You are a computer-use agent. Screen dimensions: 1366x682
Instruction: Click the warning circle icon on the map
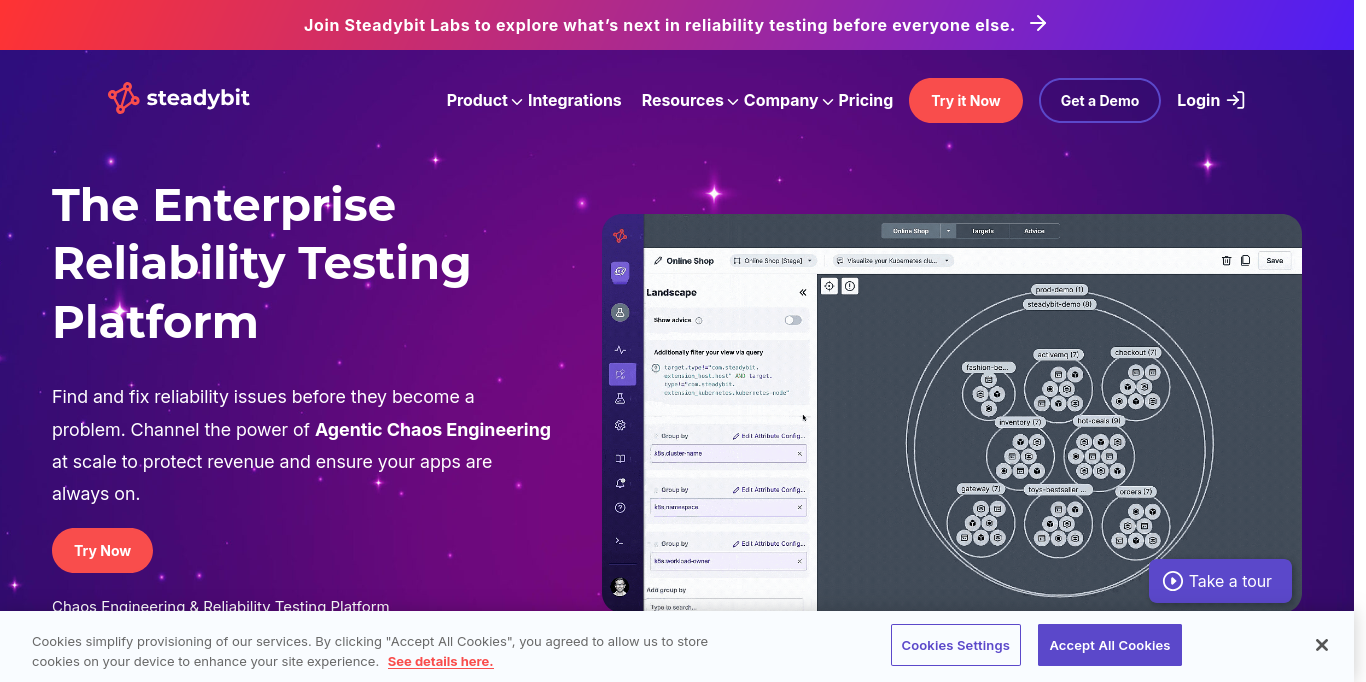pos(850,286)
